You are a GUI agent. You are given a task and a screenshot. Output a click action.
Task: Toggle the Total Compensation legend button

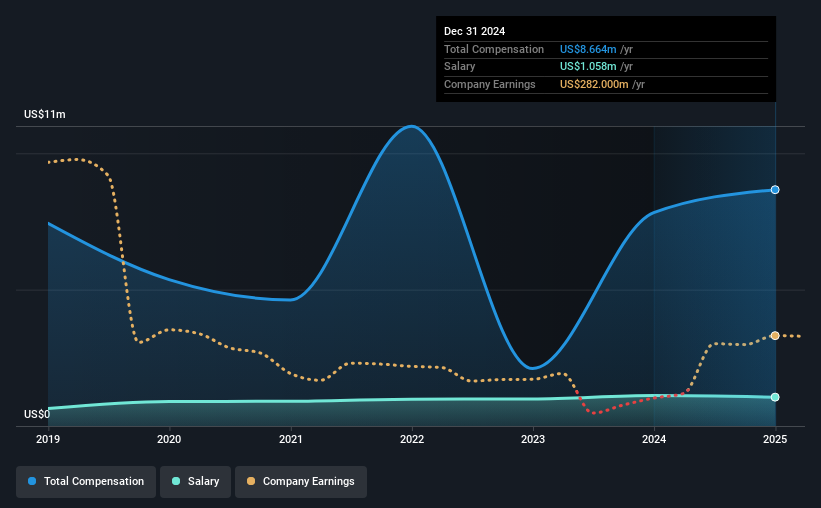coord(86,481)
